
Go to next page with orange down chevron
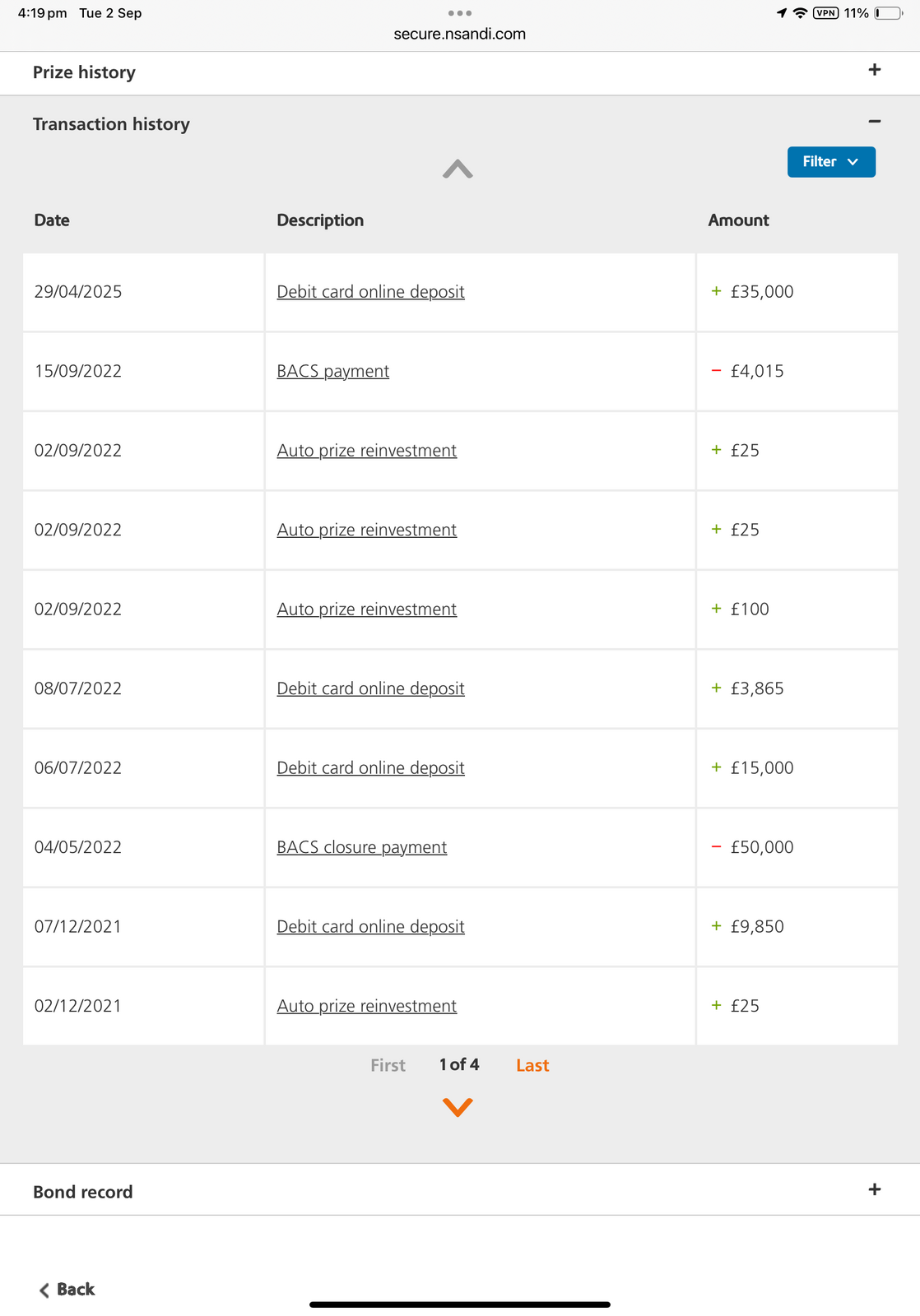pyautogui.click(x=458, y=1107)
